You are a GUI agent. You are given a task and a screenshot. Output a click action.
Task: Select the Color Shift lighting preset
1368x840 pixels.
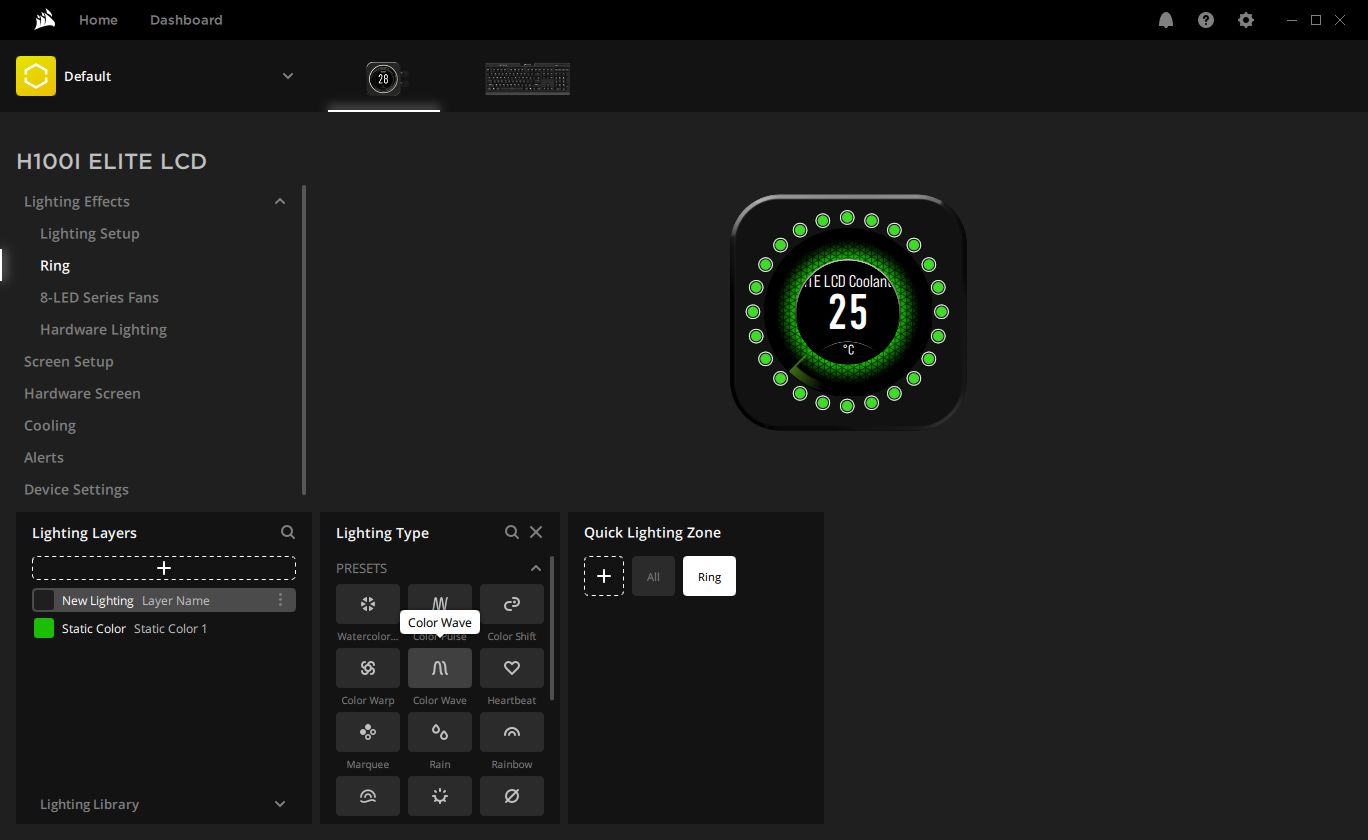point(512,604)
